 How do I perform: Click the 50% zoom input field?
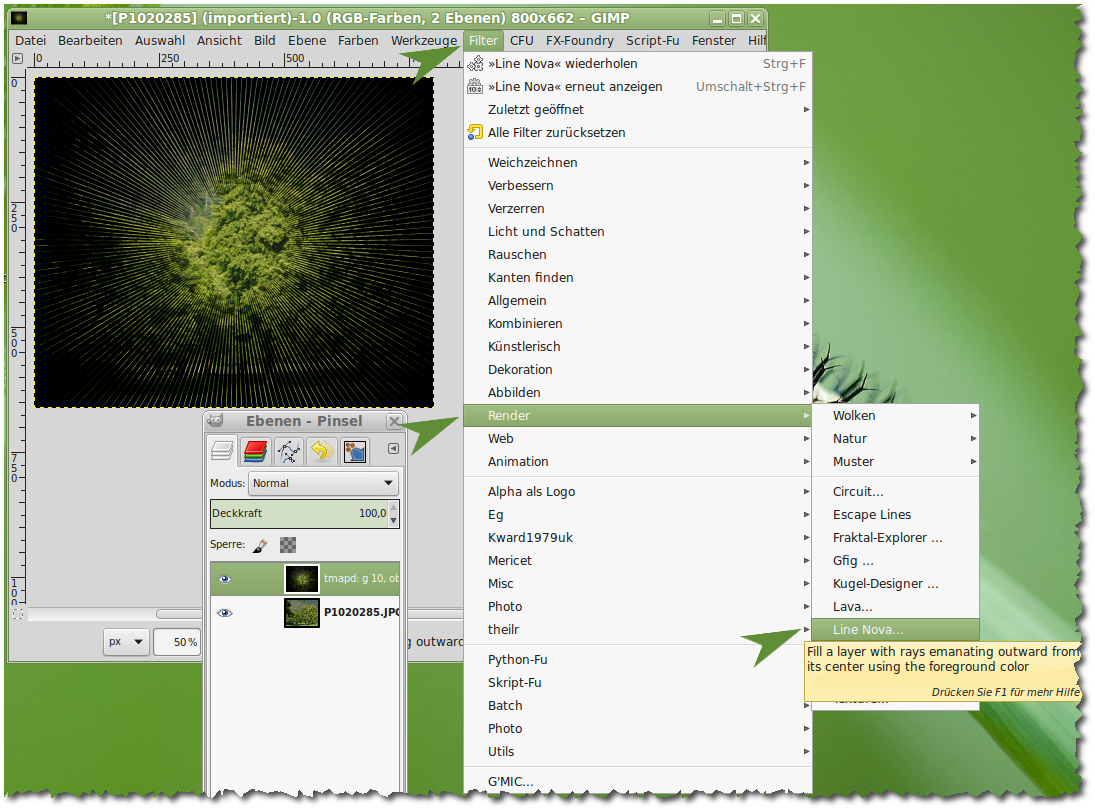tap(178, 642)
